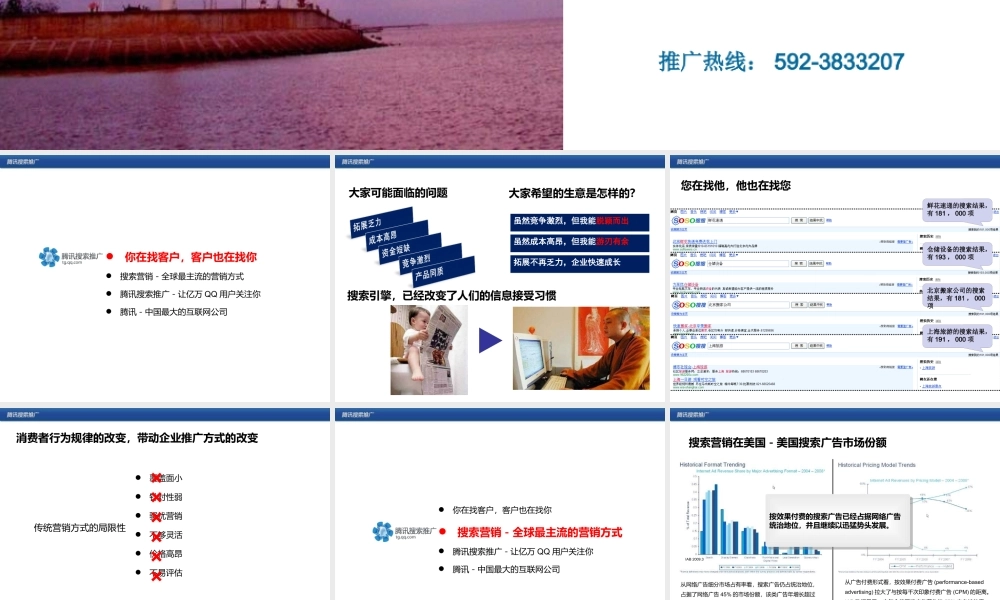Click the callout 鲜花速递的搜索结果
Viewport: 1000px width, 600px height.
(957, 210)
